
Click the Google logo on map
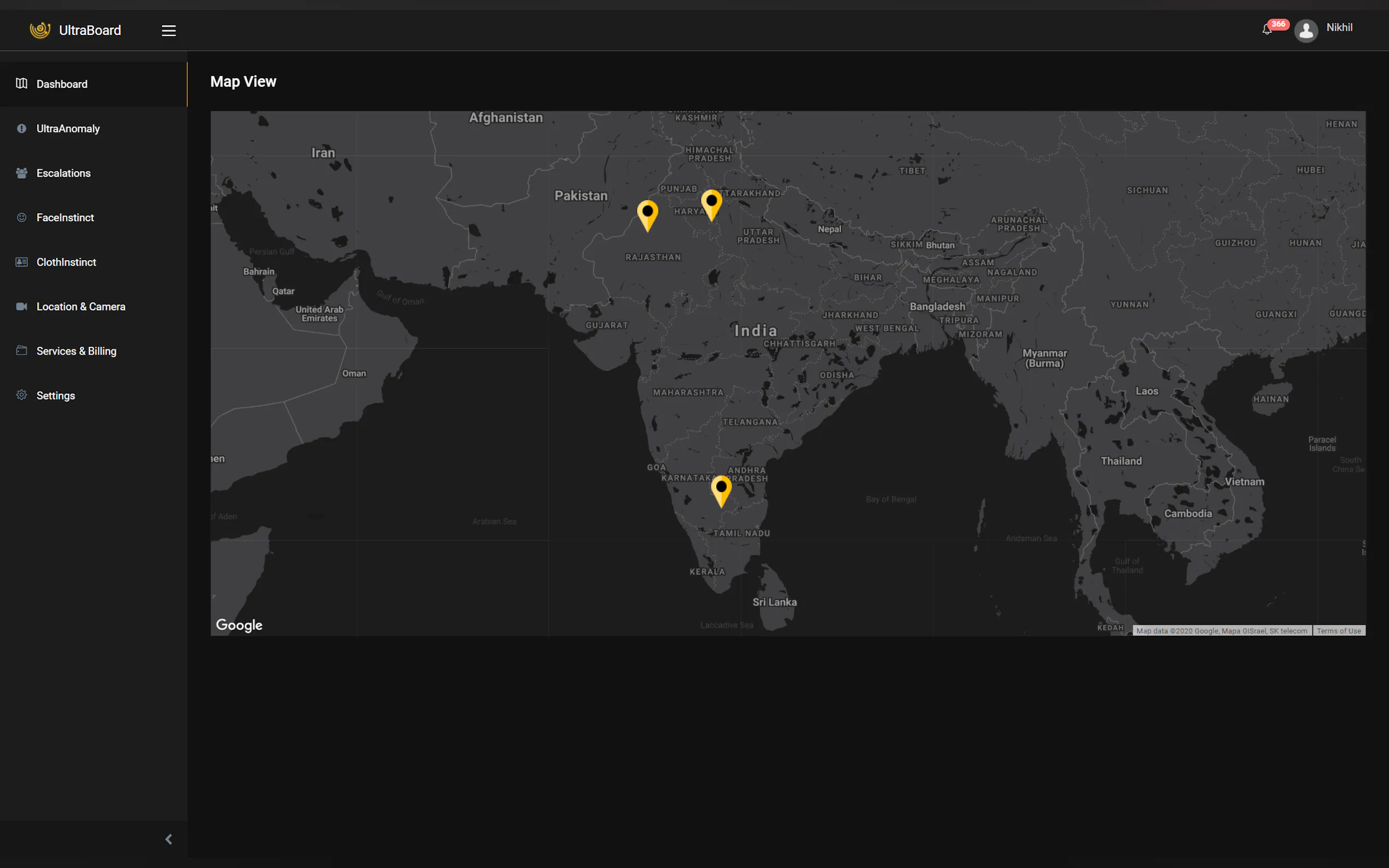coord(239,625)
